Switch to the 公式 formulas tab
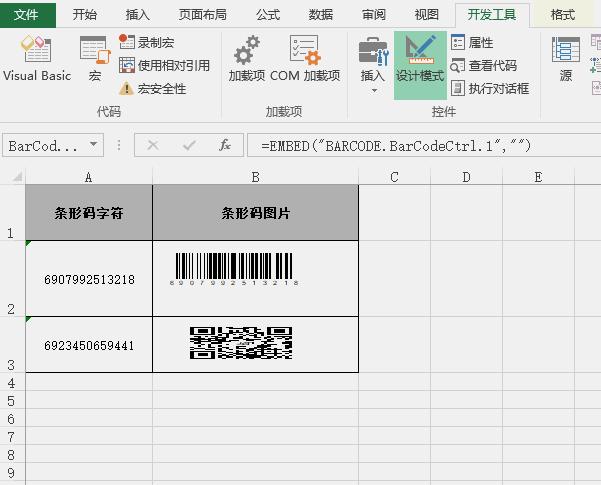The width and height of the screenshot is (601, 485). pos(268,15)
